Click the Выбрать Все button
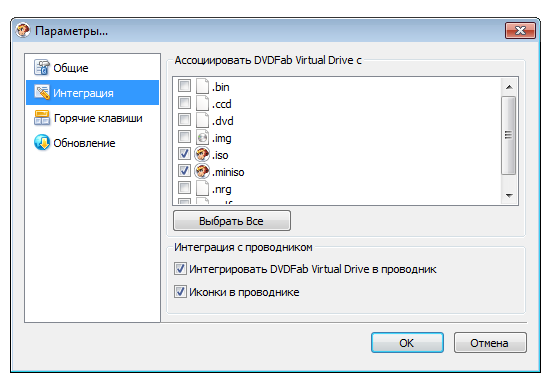Viewport: 558px width, 385px height. [232, 221]
